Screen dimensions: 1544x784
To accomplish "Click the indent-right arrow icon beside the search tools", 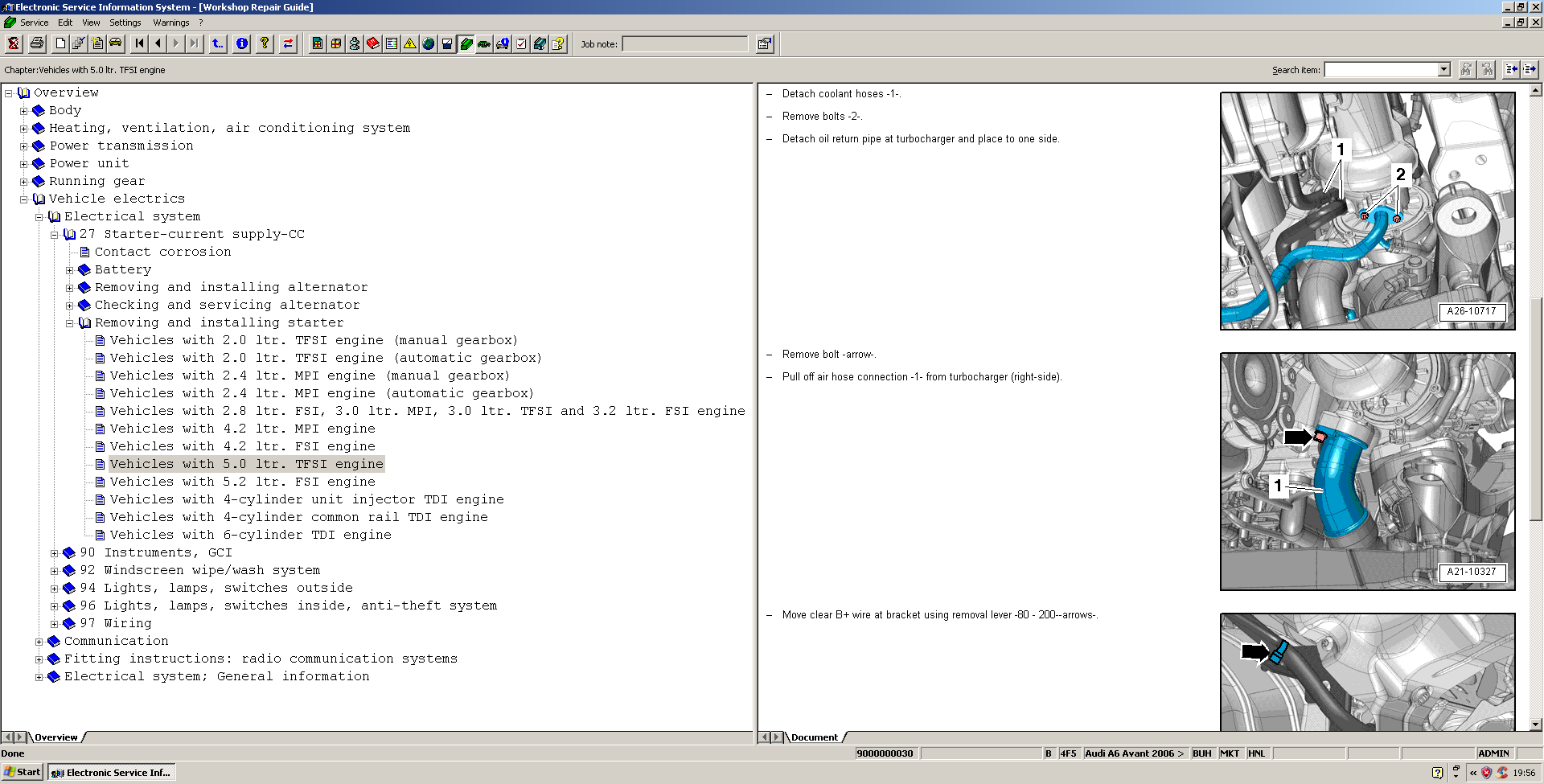I will 1530,69.
